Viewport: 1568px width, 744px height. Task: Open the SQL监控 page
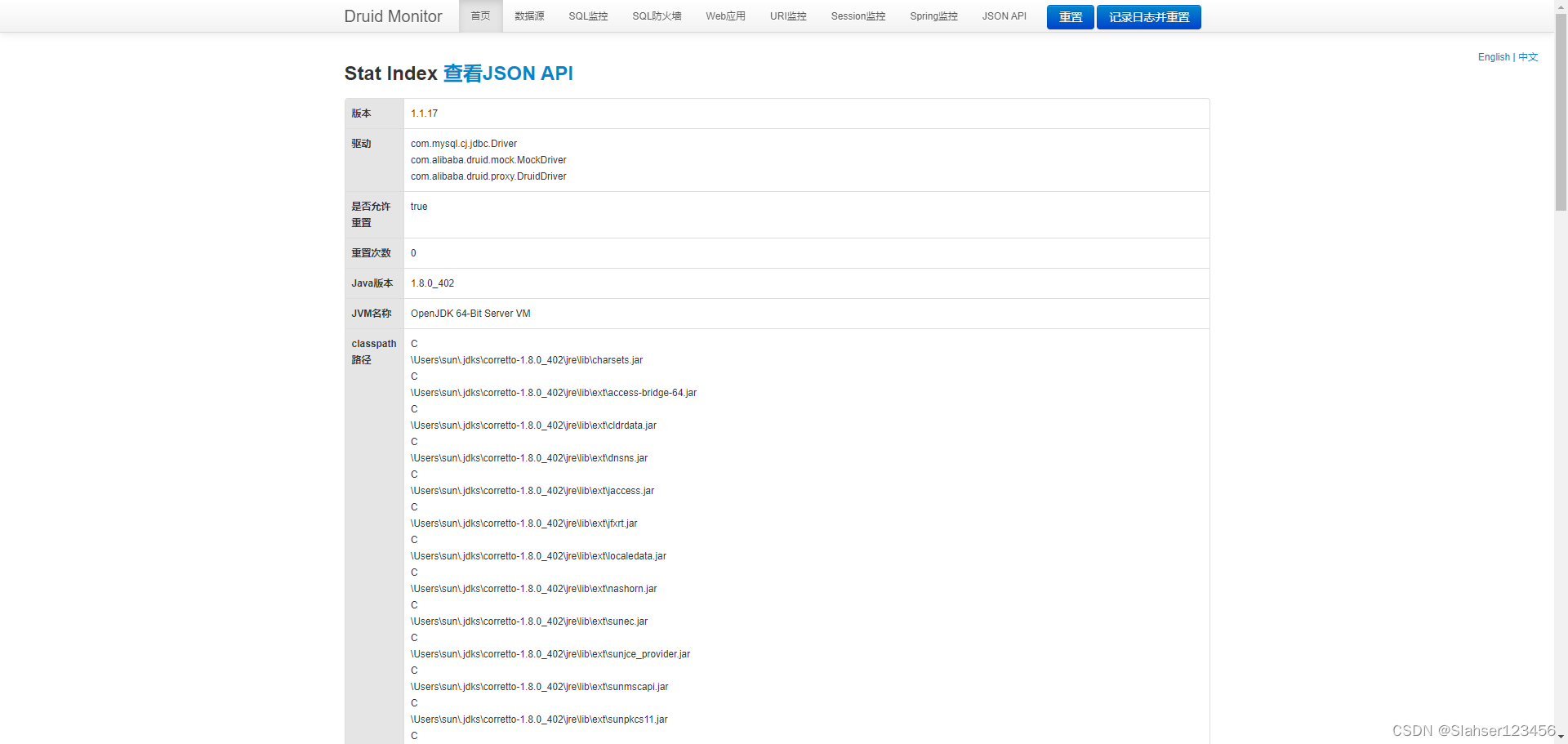tap(587, 16)
